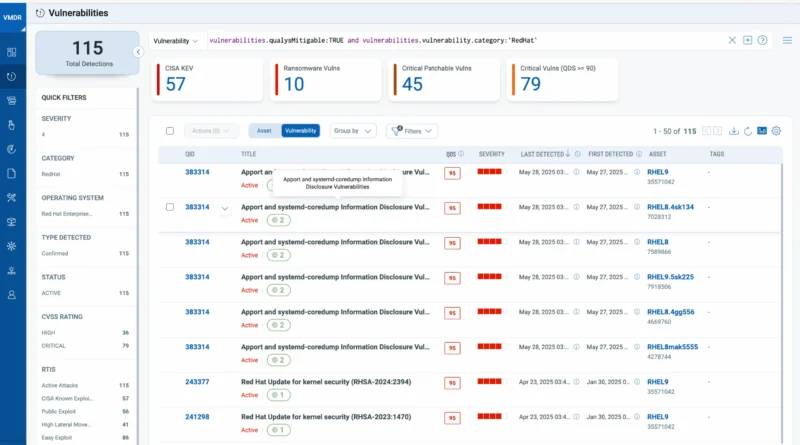The height and width of the screenshot is (445, 800).
Task: Refresh the vulnerability list
Action: pyautogui.click(x=748, y=131)
